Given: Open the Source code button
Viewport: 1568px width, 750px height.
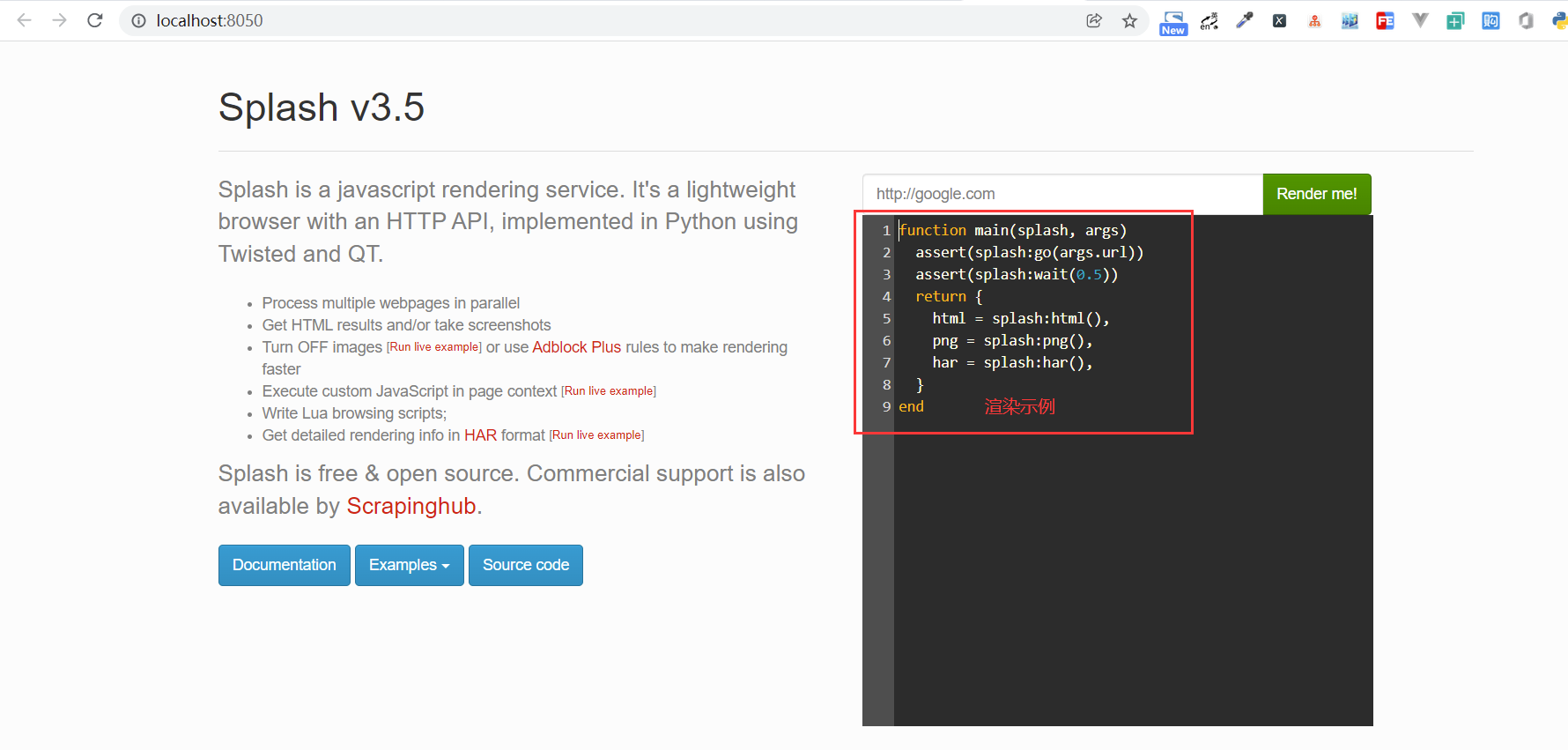Looking at the screenshot, I should click(x=526, y=565).
